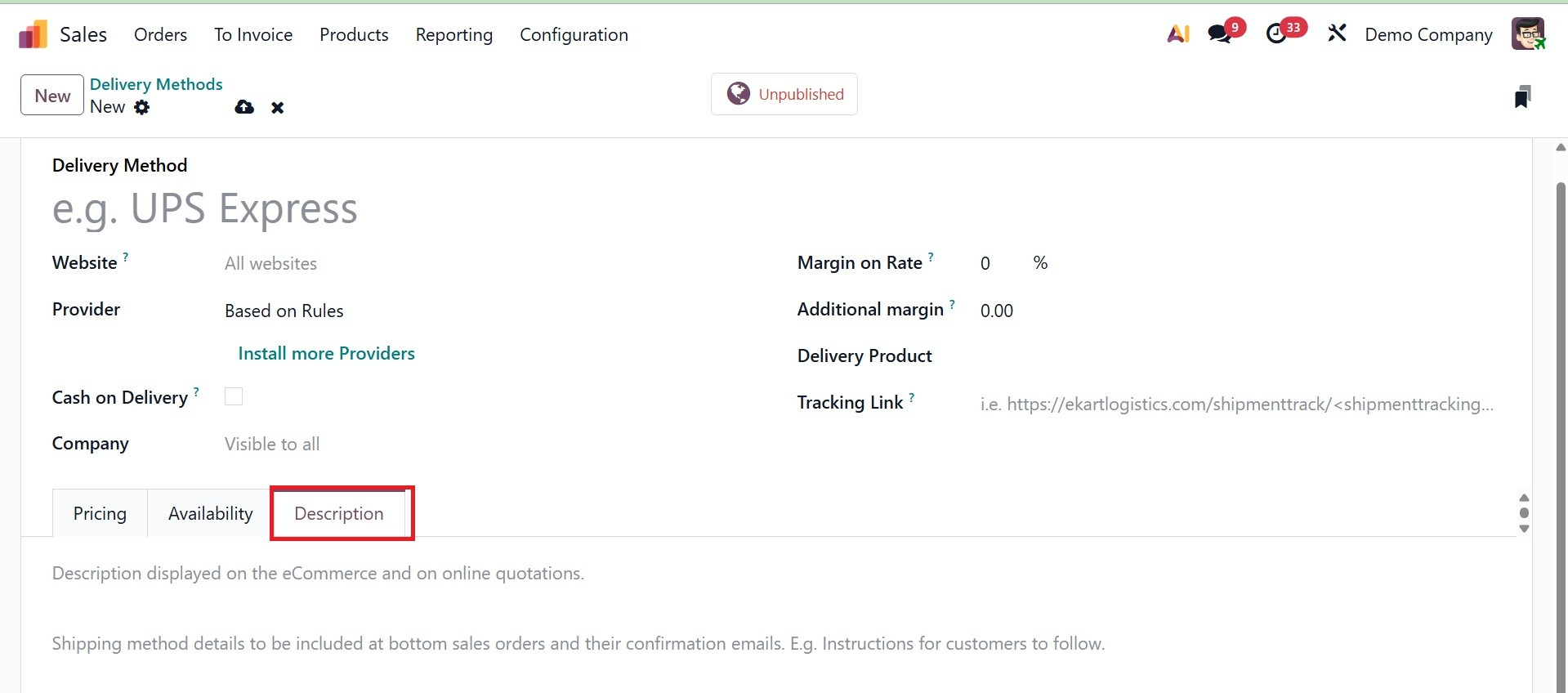
Task: Click the Odoo Sales app logo icon
Action: (33, 35)
